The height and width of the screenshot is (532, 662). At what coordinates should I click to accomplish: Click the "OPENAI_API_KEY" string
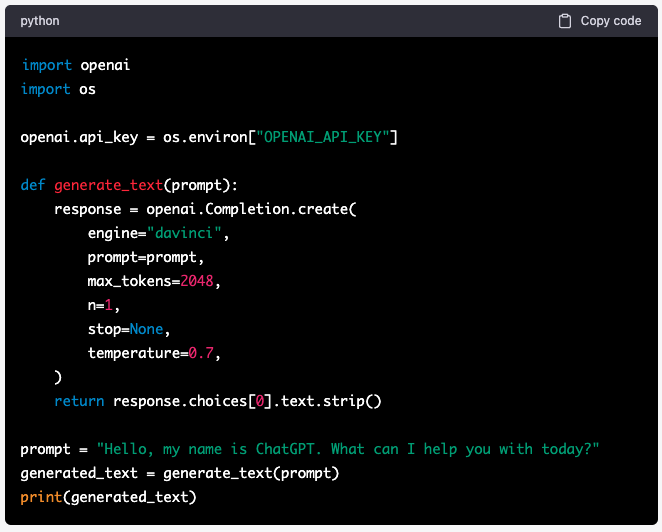[x=324, y=137]
